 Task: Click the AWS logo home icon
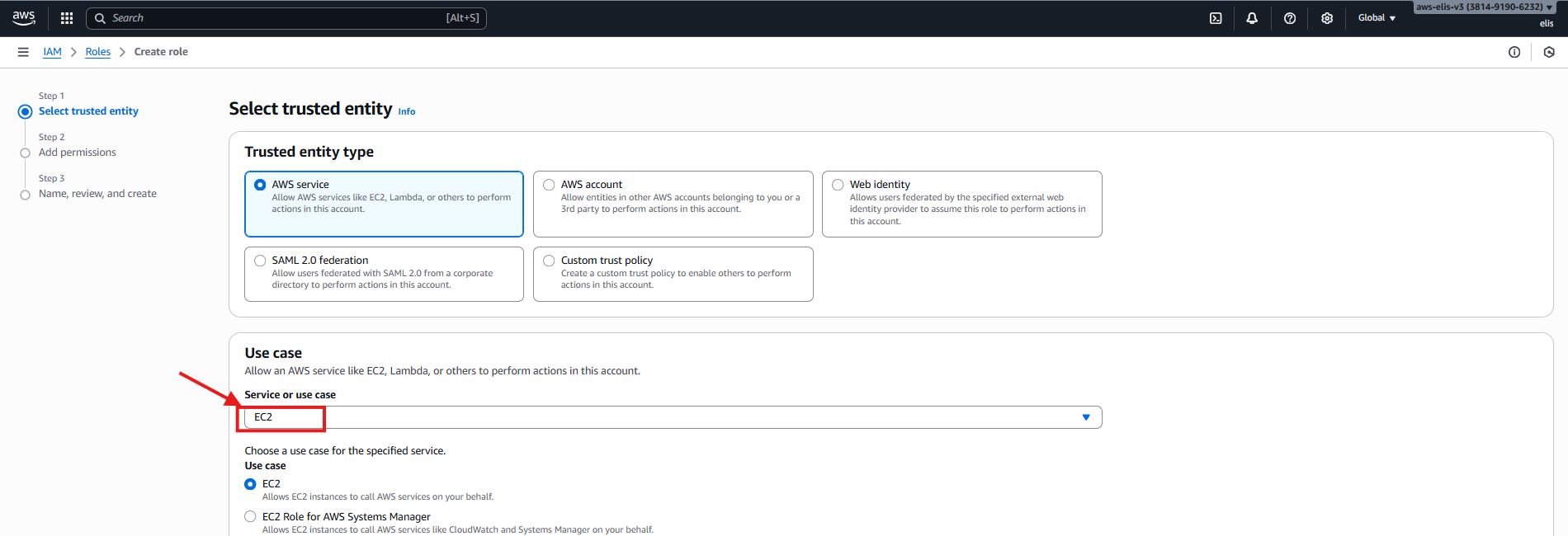pos(24,17)
